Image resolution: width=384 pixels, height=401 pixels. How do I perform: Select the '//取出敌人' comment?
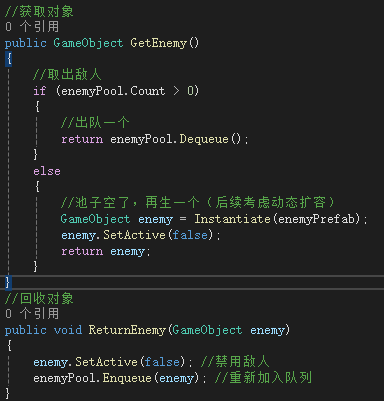coord(67,74)
